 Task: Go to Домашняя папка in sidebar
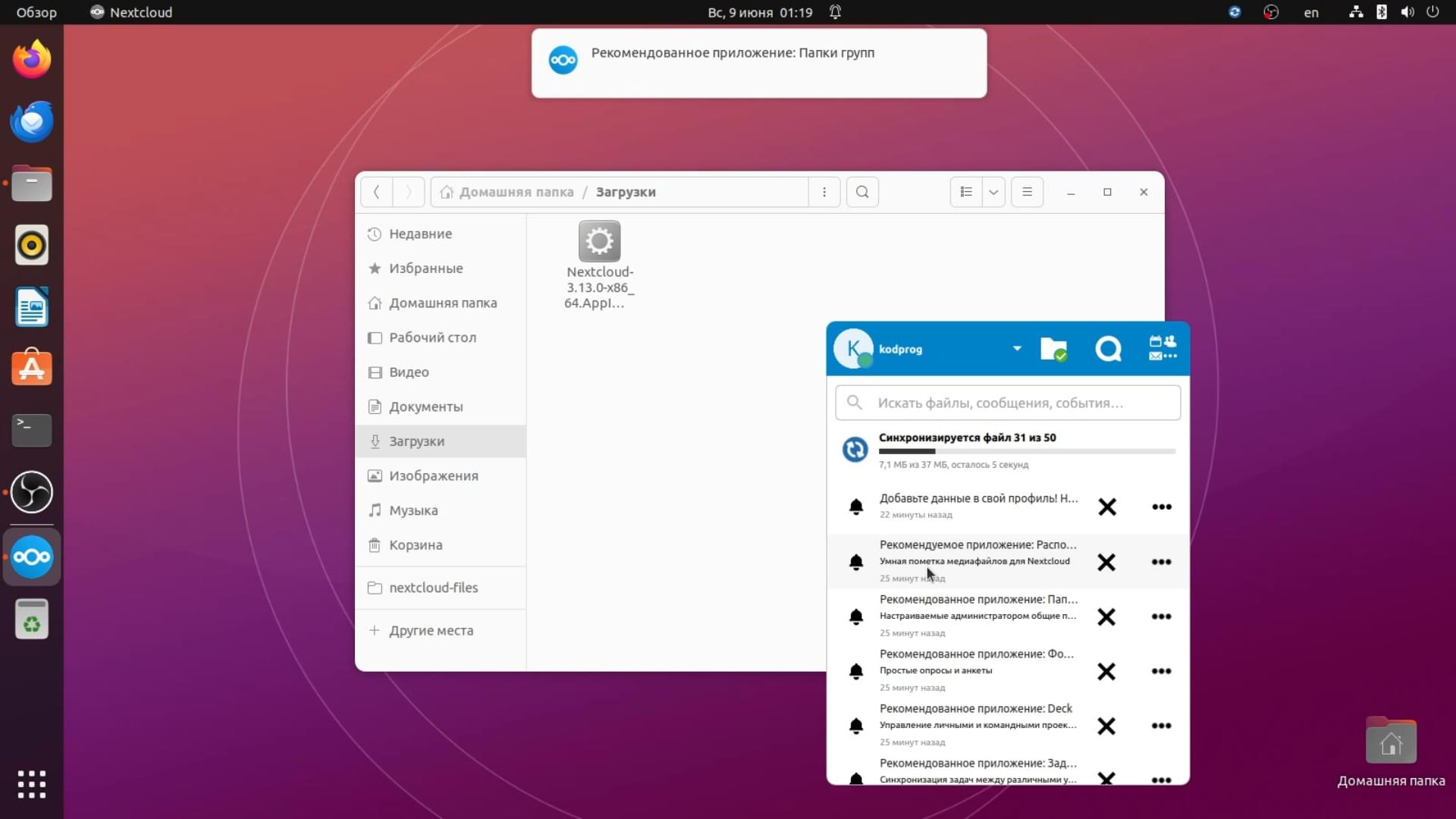(x=441, y=303)
